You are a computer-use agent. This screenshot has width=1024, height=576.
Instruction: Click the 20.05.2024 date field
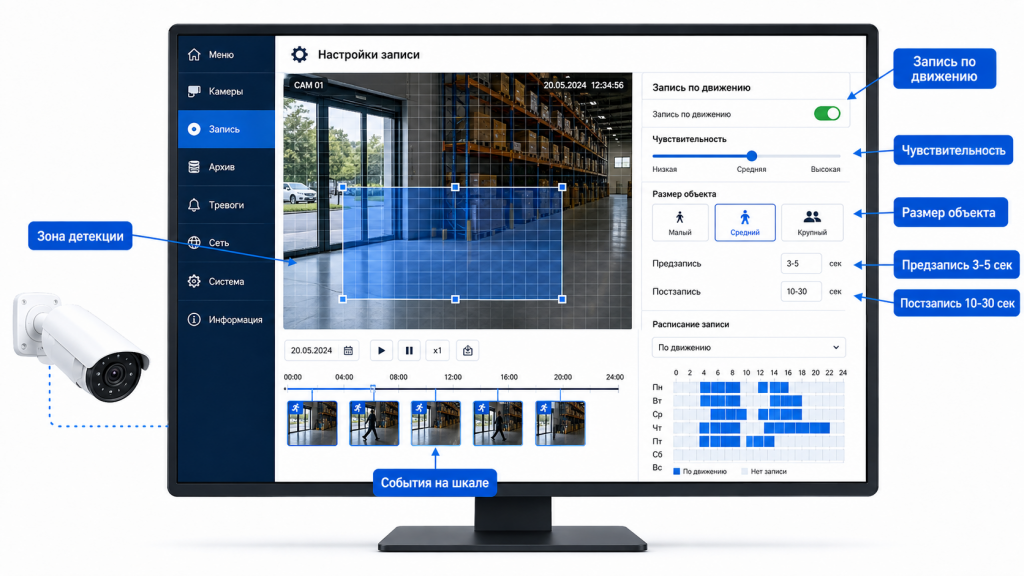click(321, 351)
